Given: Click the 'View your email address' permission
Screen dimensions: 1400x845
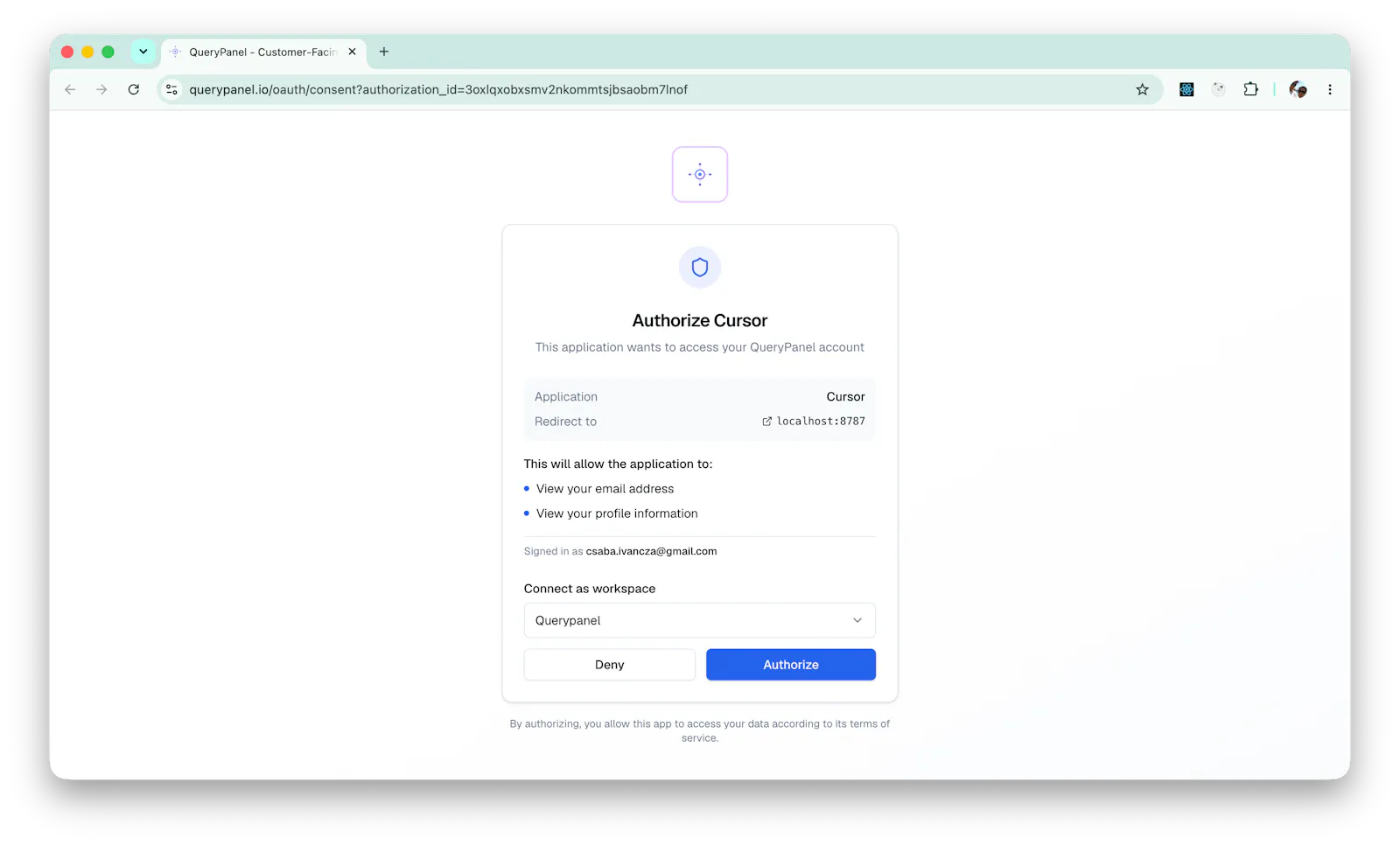Looking at the screenshot, I should tap(605, 489).
